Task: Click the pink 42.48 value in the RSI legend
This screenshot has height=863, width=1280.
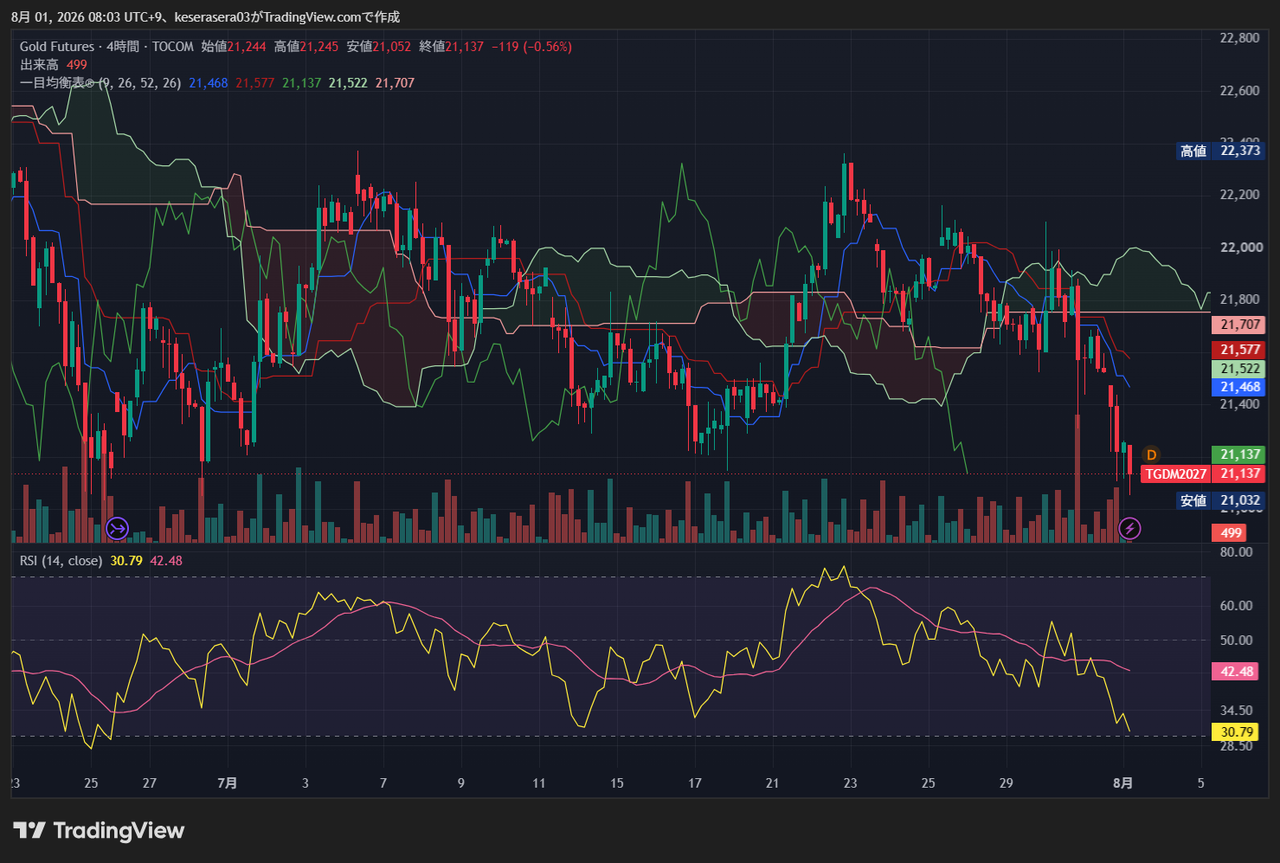Action: pos(166,561)
